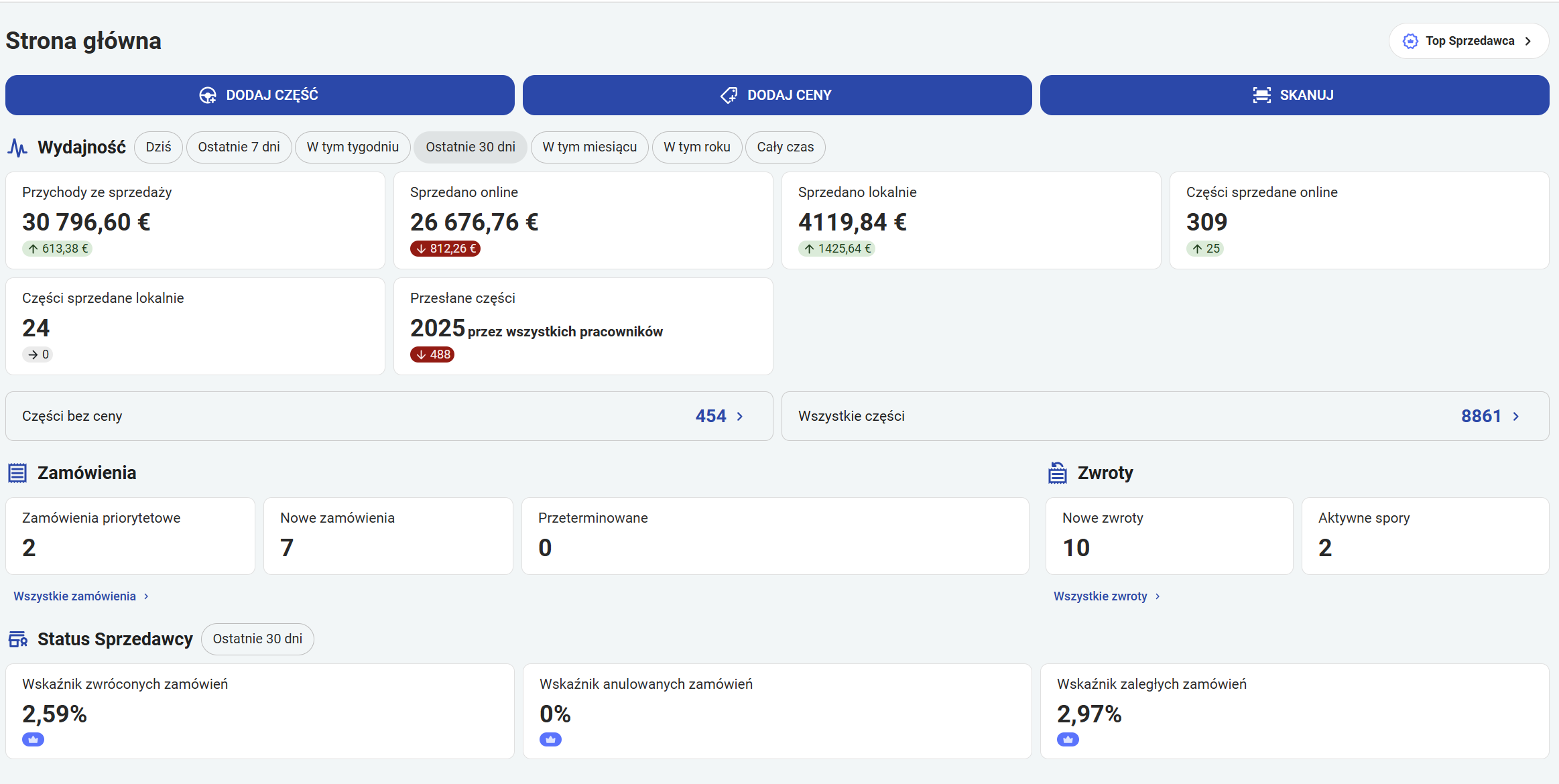
Task: Click the Przesłane części value 2025
Action: (x=438, y=328)
